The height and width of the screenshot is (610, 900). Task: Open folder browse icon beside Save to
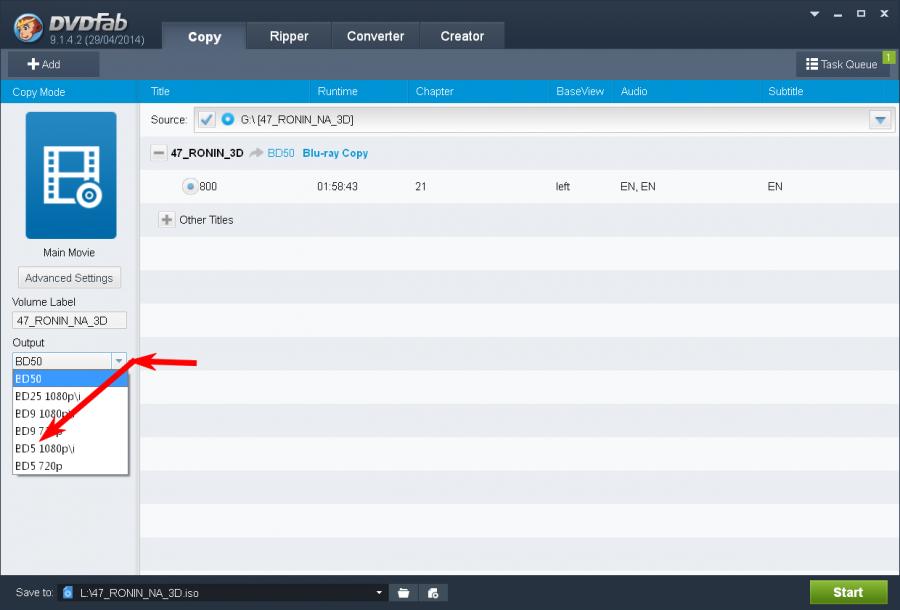pyautogui.click(x=403, y=592)
